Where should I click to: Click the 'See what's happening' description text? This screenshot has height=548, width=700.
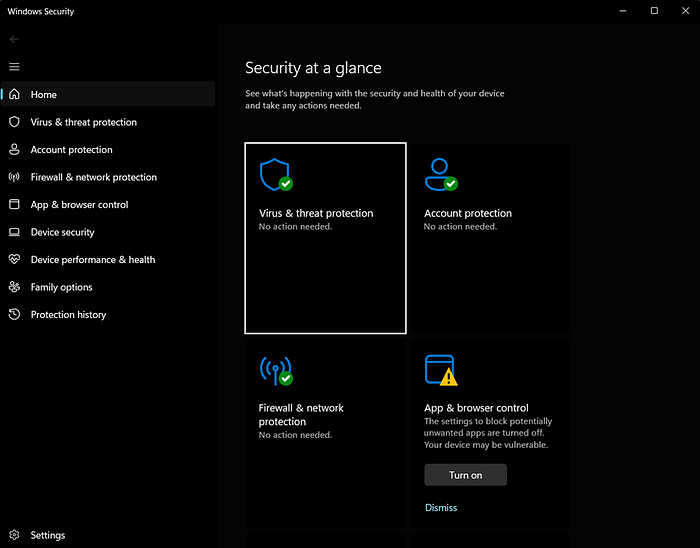375,100
